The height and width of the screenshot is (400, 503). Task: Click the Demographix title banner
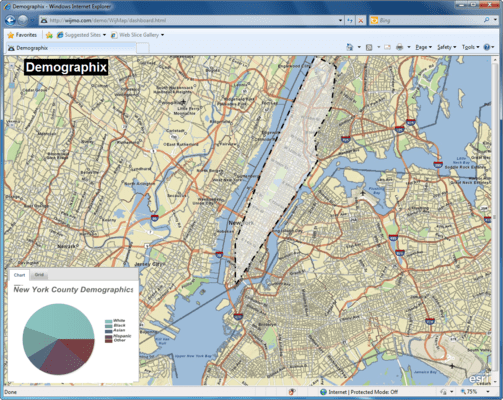click(x=66, y=67)
